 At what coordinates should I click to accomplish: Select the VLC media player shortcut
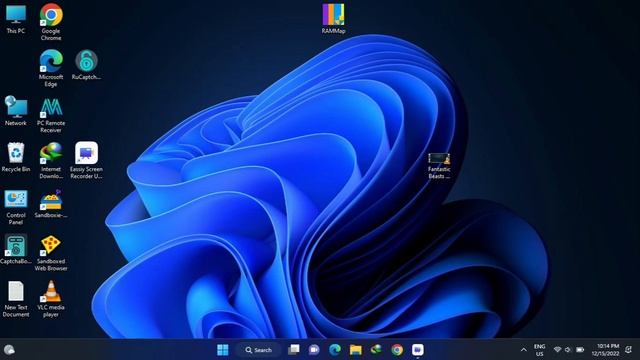point(51,299)
